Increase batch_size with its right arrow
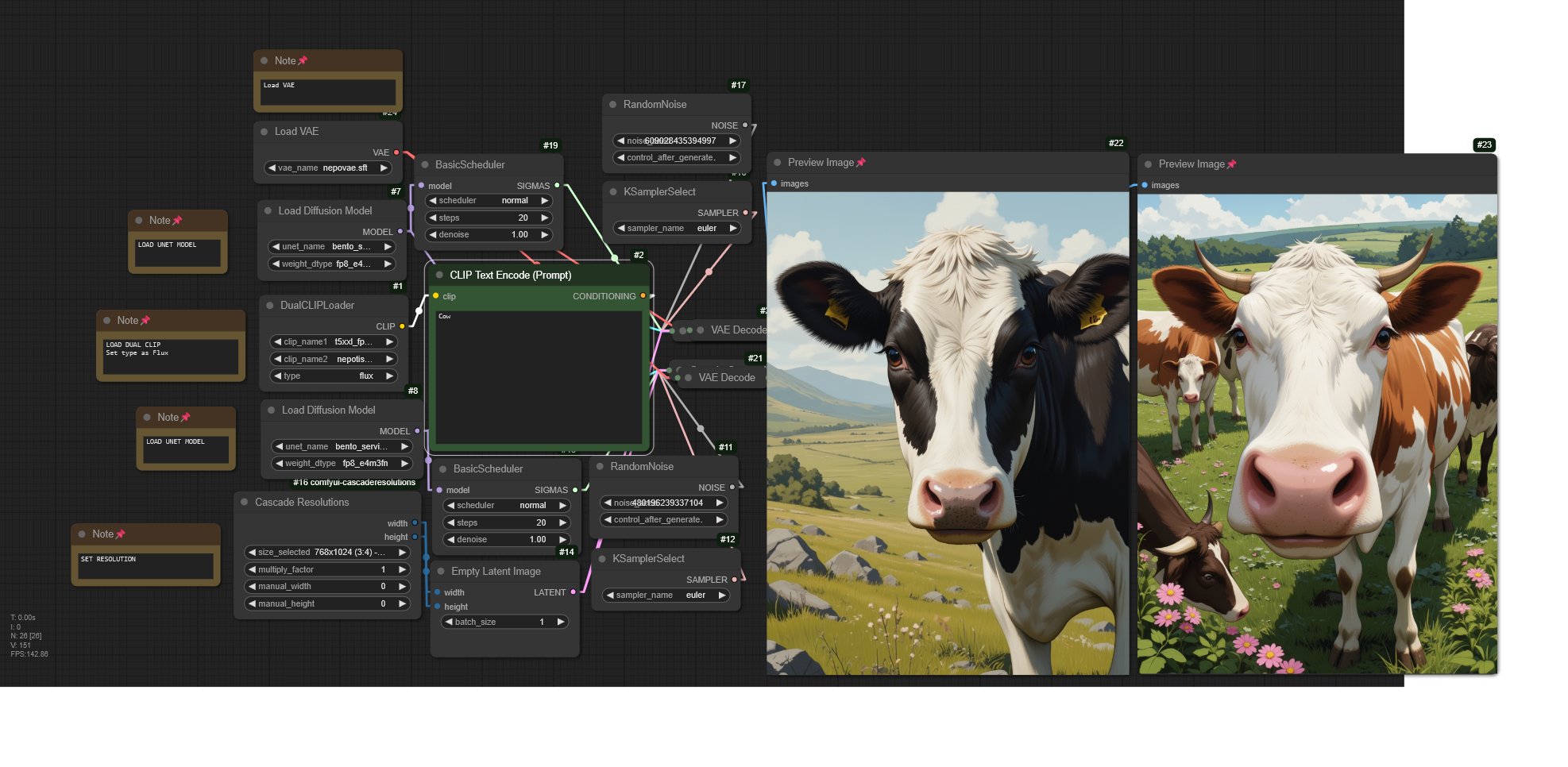This screenshot has height=767, width=1568. pyautogui.click(x=560, y=622)
